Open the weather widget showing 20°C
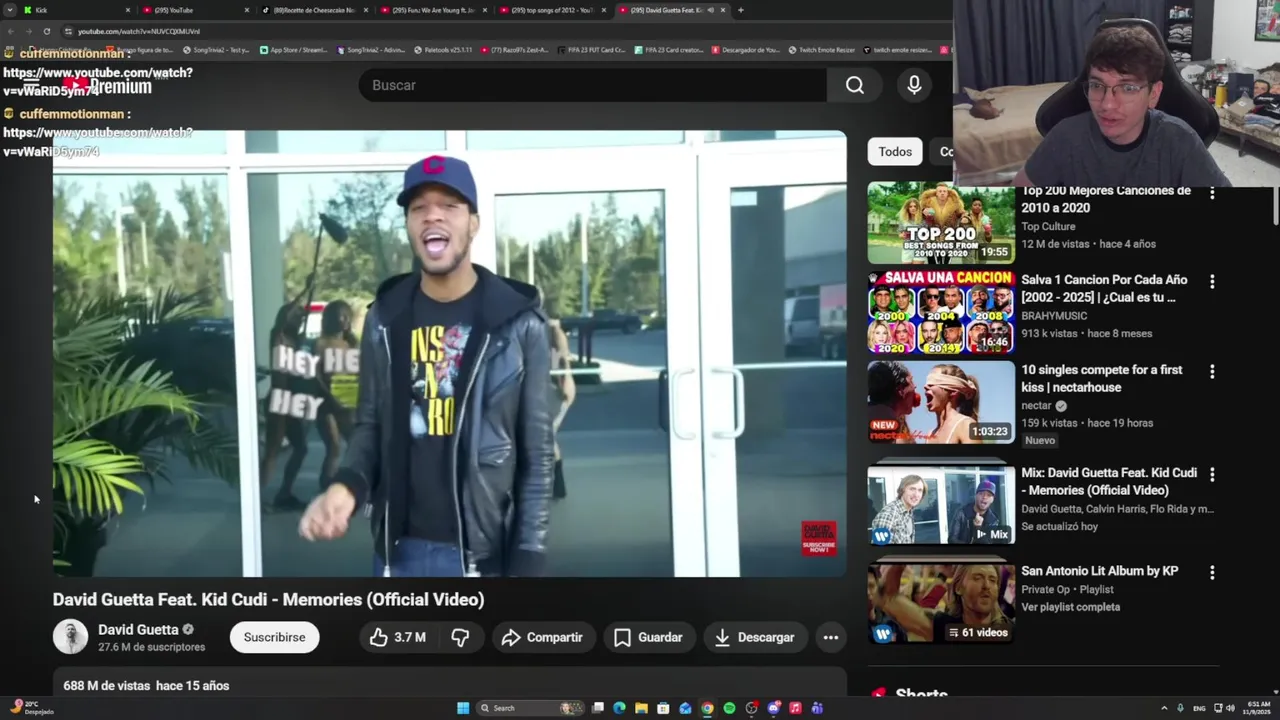Image resolution: width=1280 pixels, height=720 pixels. [x=30, y=707]
